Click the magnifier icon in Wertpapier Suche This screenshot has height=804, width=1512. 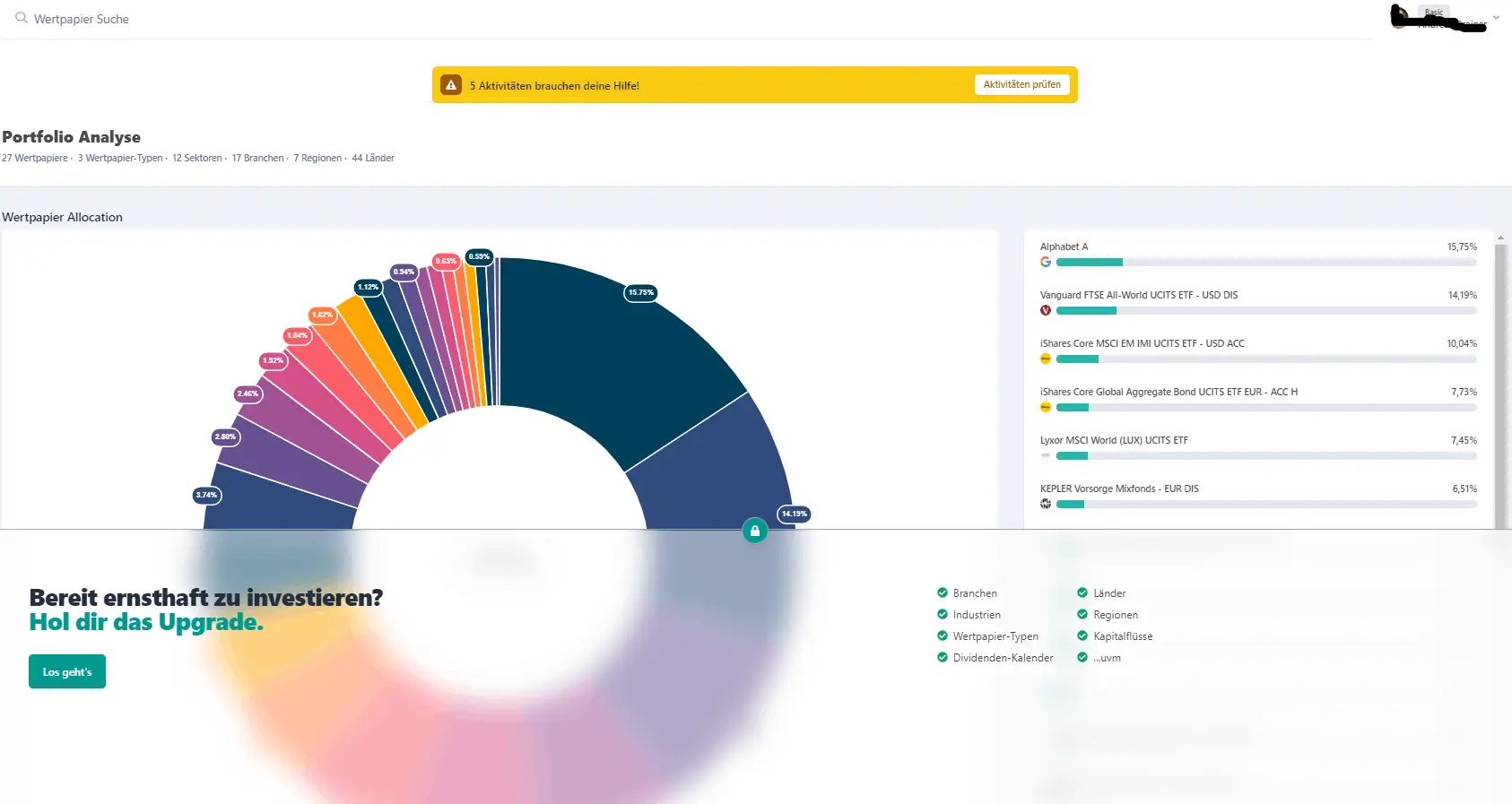(x=22, y=17)
